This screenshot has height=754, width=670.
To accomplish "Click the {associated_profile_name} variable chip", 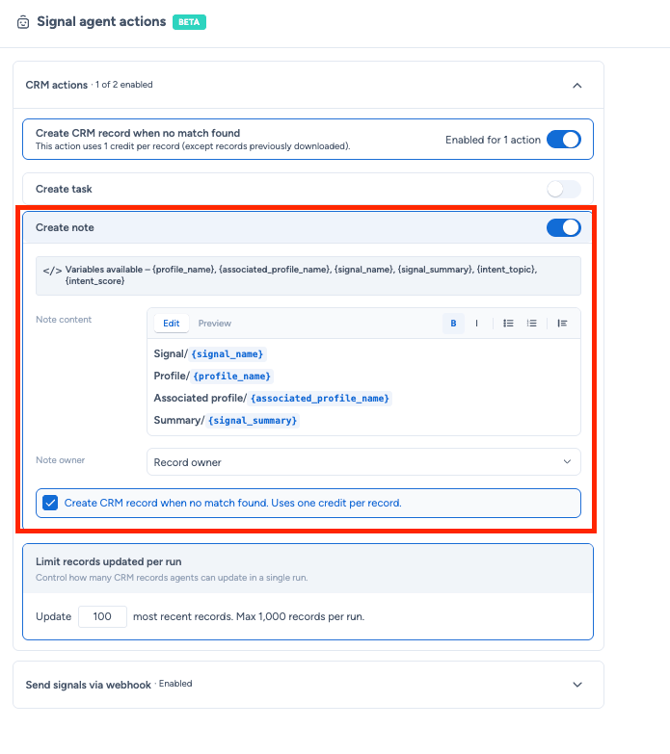I will click(320, 398).
